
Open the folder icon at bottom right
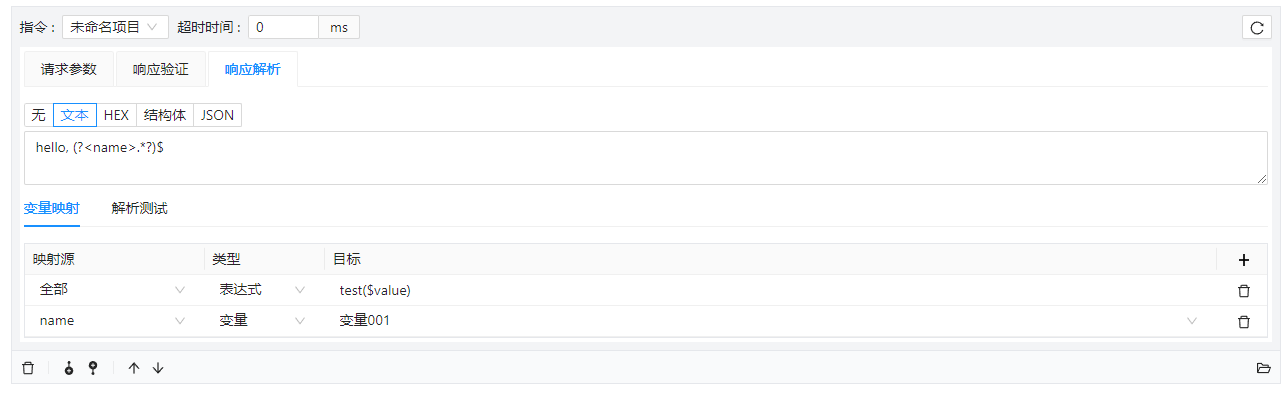pyautogui.click(x=1263, y=368)
